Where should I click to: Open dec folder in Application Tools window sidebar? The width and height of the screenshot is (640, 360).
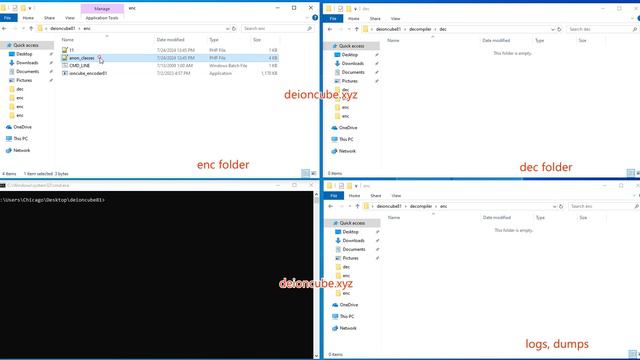pos(20,89)
